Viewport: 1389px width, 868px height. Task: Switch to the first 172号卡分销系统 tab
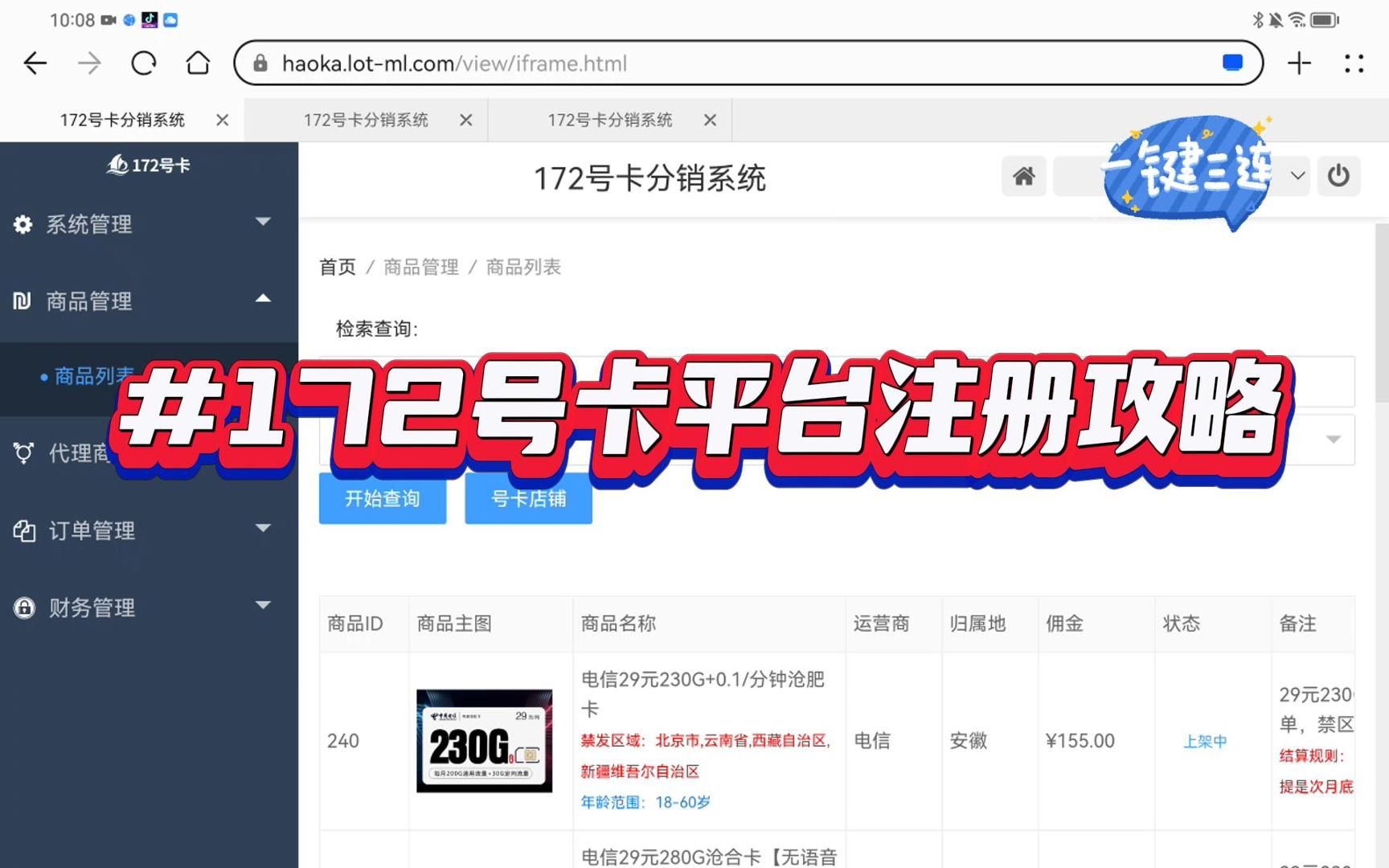coord(122,120)
